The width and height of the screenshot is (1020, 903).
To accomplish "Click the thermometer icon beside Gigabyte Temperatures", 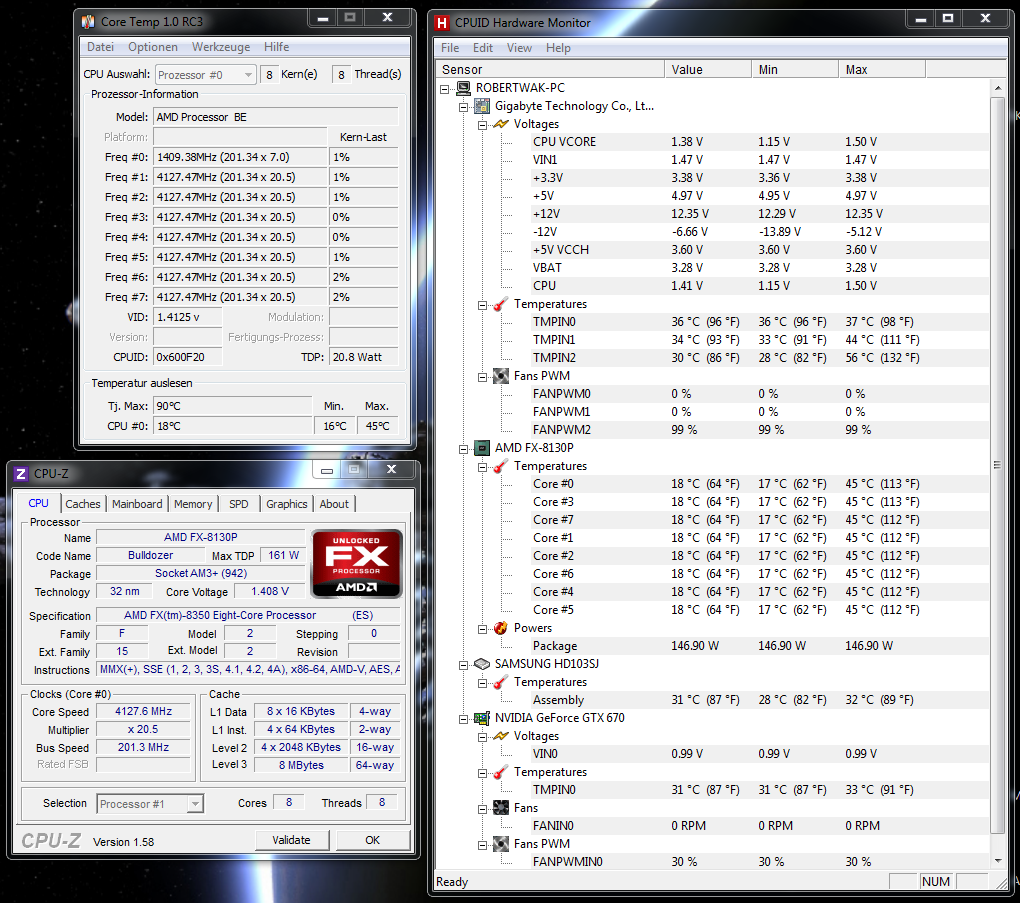I will pos(501,304).
